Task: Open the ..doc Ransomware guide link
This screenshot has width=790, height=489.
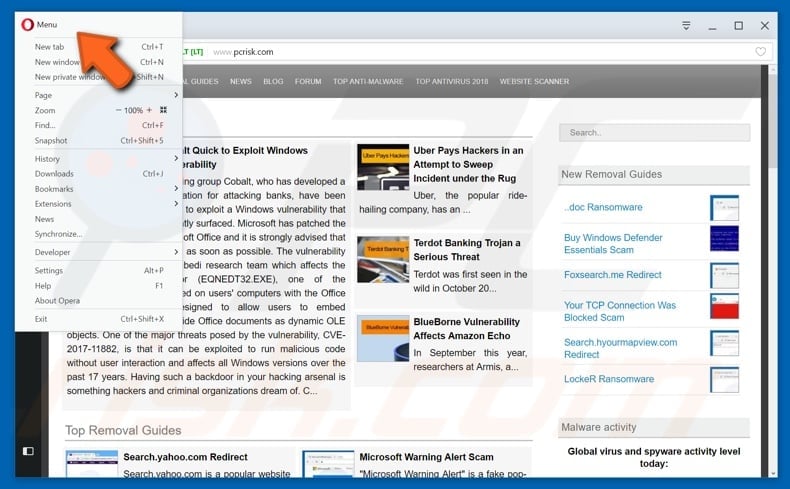Action: click(603, 207)
